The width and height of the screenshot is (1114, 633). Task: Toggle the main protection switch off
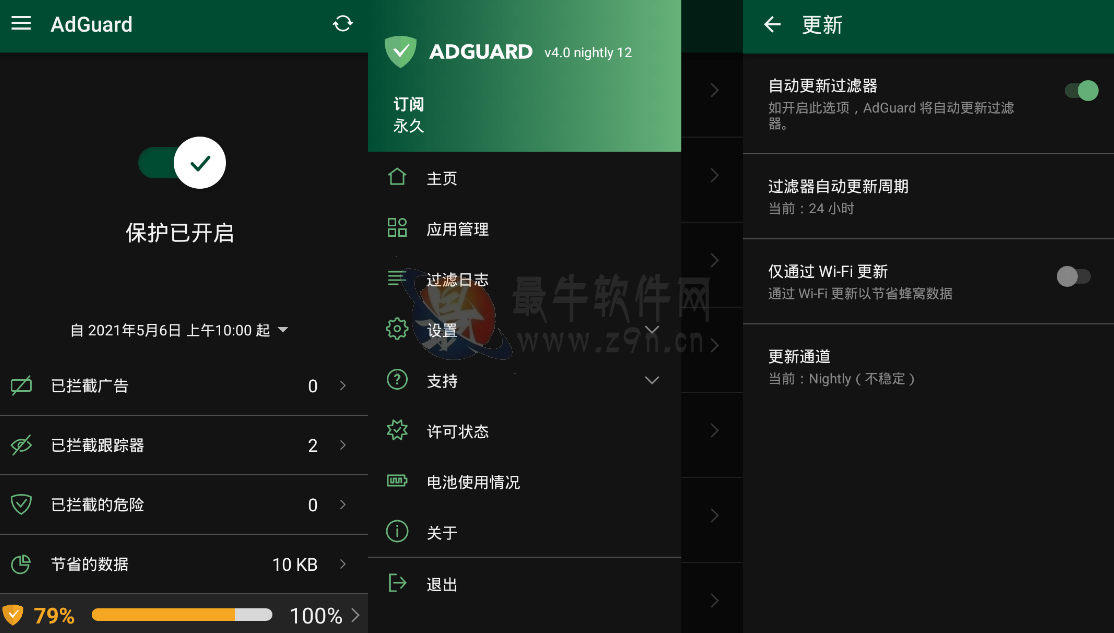click(182, 163)
